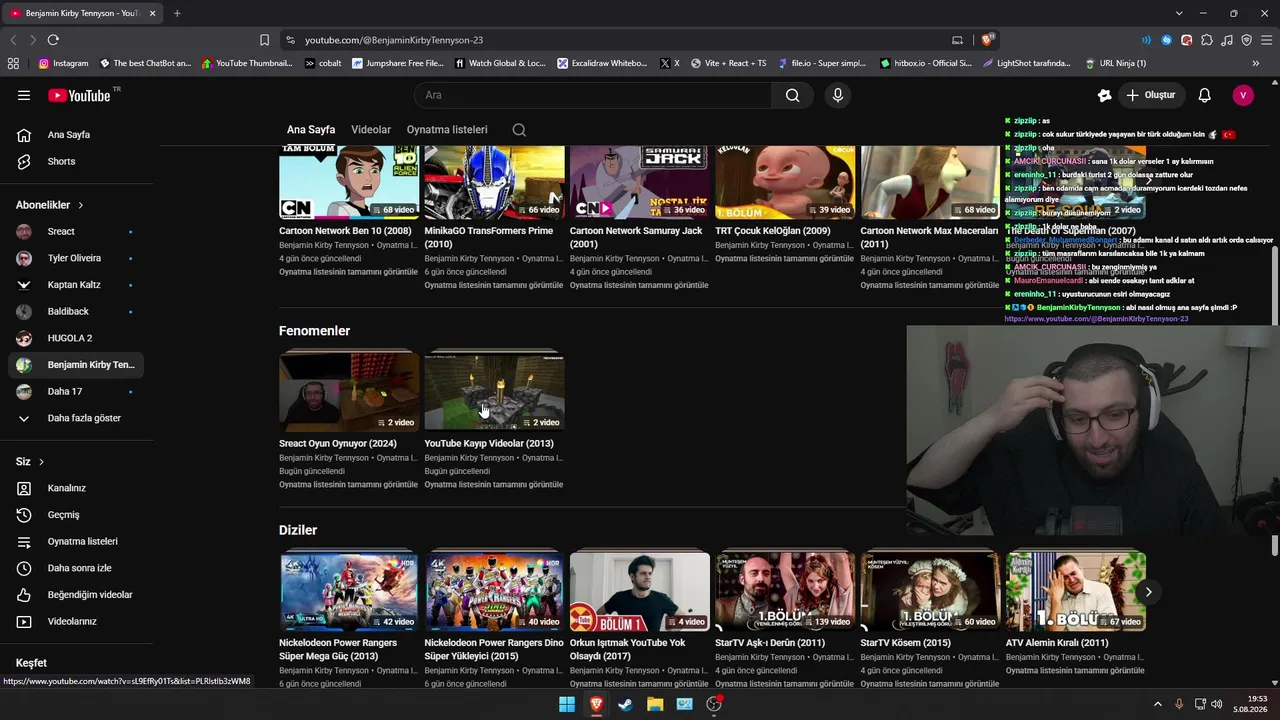This screenshot has width=1280, height=720.
Task: Show the next Diziler playlists
Action: tap(1148, 592)
